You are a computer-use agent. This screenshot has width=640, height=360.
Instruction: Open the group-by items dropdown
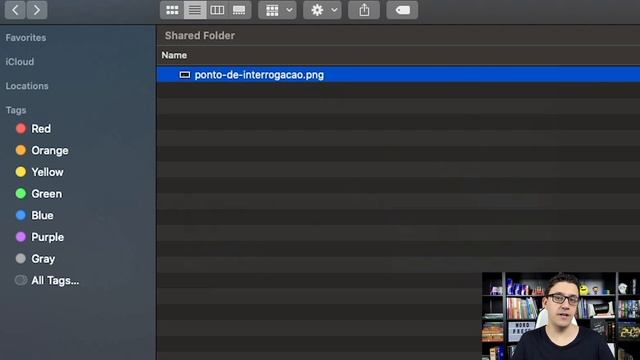(278, 10)
